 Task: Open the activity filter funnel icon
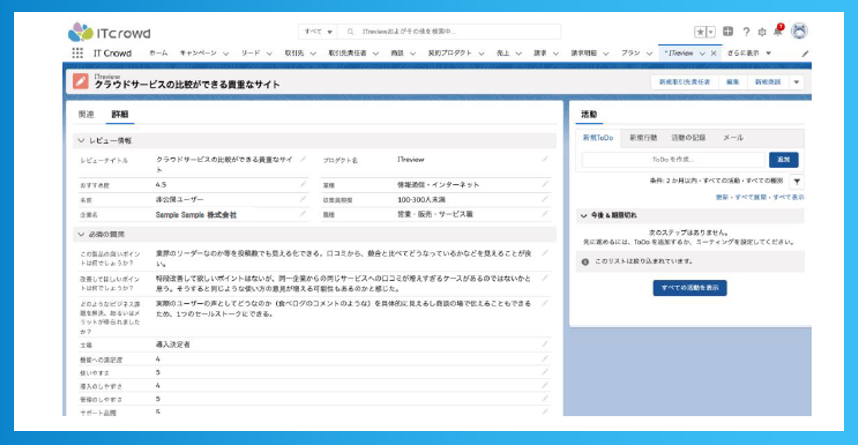(797, 181)
